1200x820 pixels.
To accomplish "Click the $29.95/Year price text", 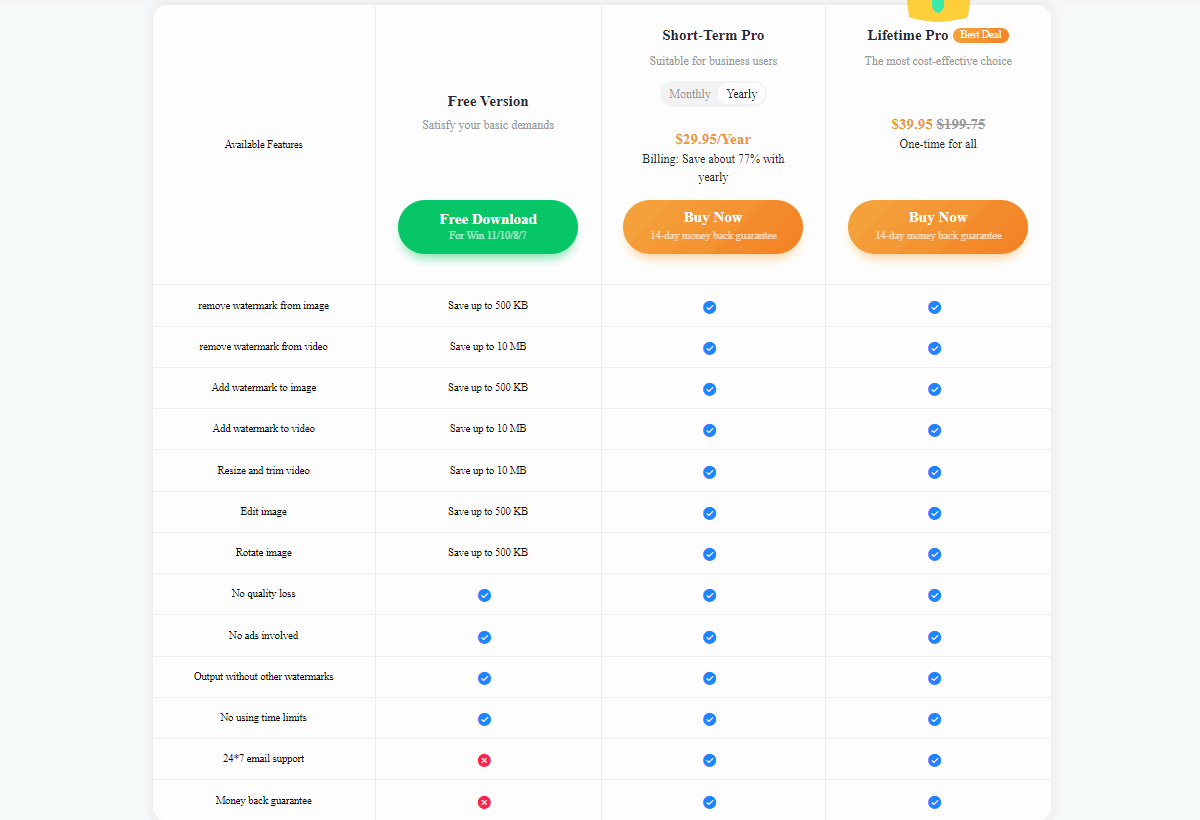I will [x=713, y=139].
